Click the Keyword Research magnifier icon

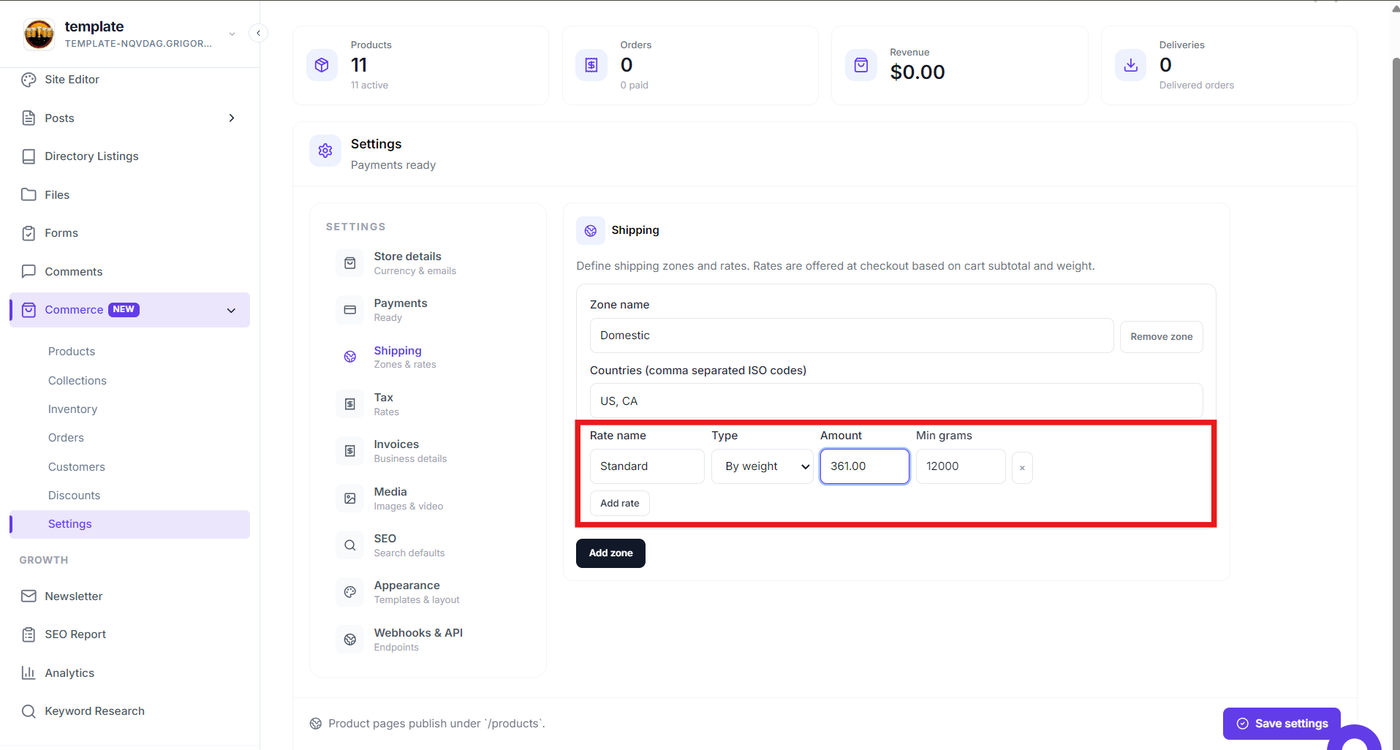(x=28, y=711)
